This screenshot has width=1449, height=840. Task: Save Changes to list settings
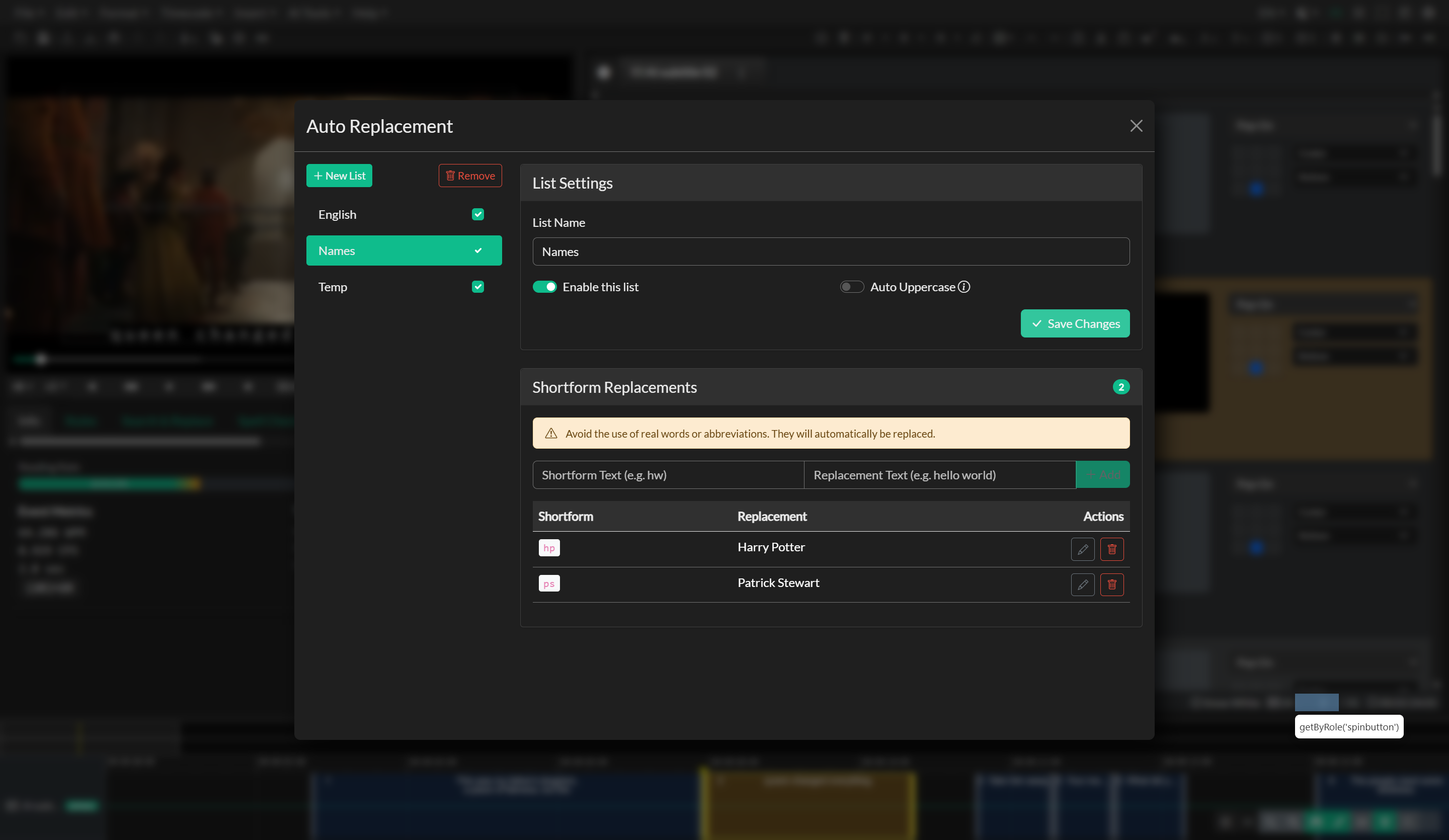coord(1075,324)
